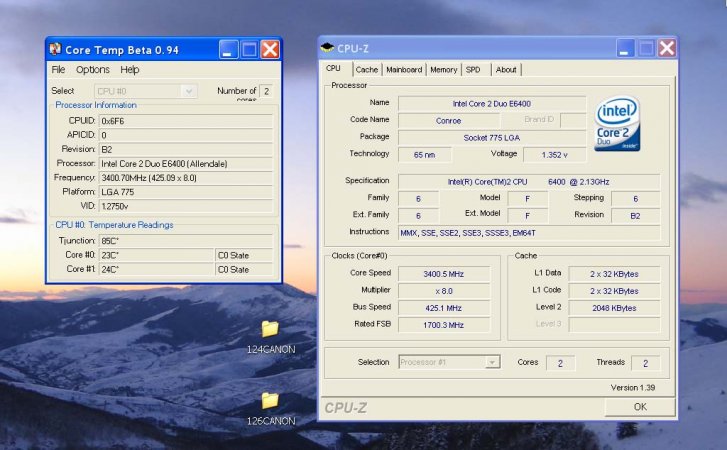The image size is (727, 450).
Task: Click the Threads value 2
Action: pos(645,363)
